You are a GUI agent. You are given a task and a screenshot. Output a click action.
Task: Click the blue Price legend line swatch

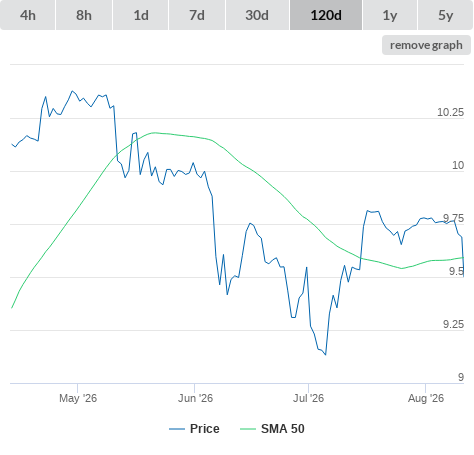click(177, 429)
